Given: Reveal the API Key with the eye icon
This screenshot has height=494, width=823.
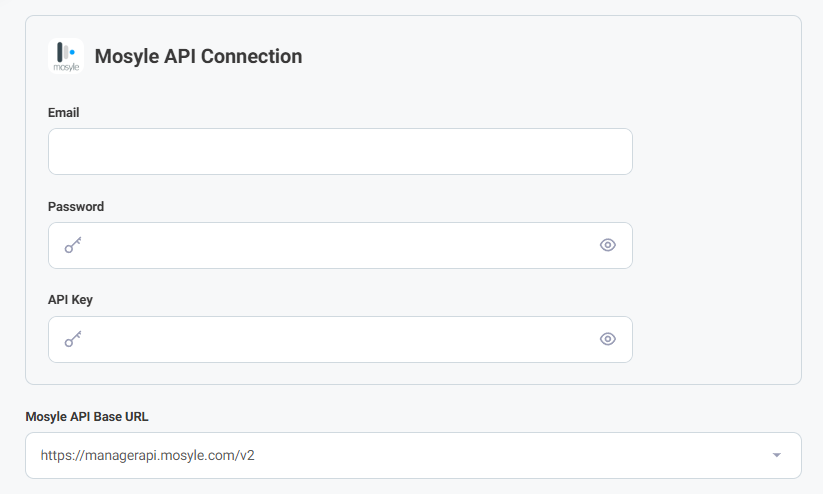Looking at the screenshot, I should tap(608, 339).
